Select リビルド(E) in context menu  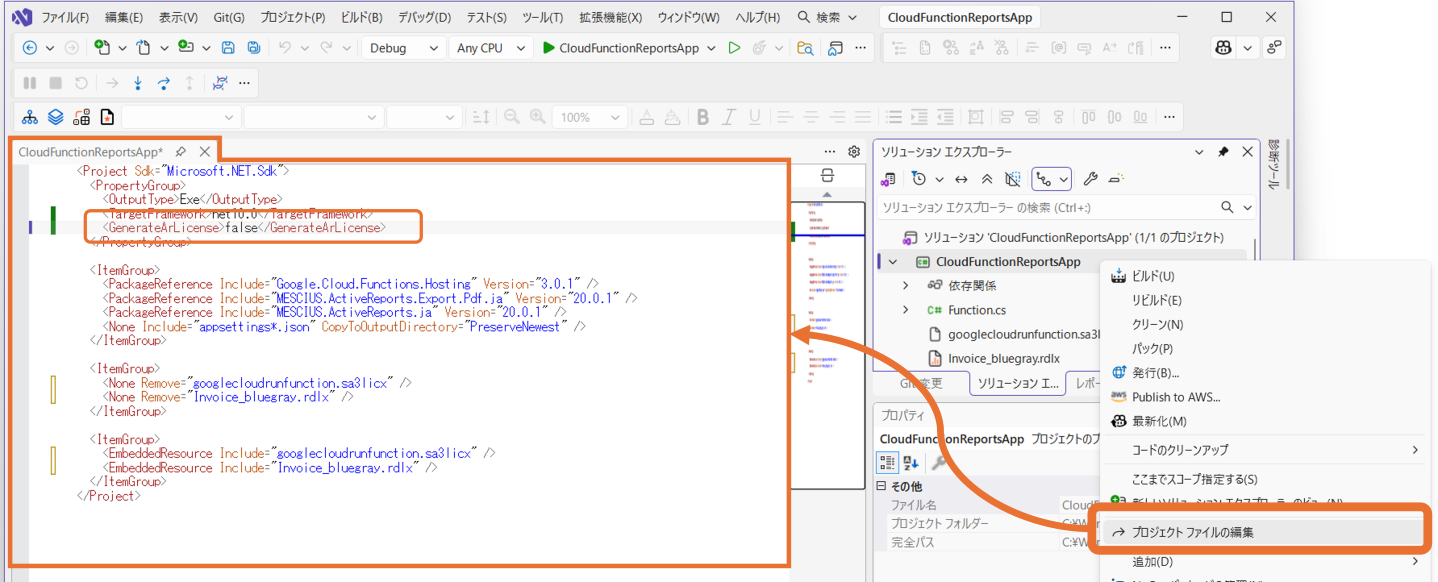[1264, 300]
